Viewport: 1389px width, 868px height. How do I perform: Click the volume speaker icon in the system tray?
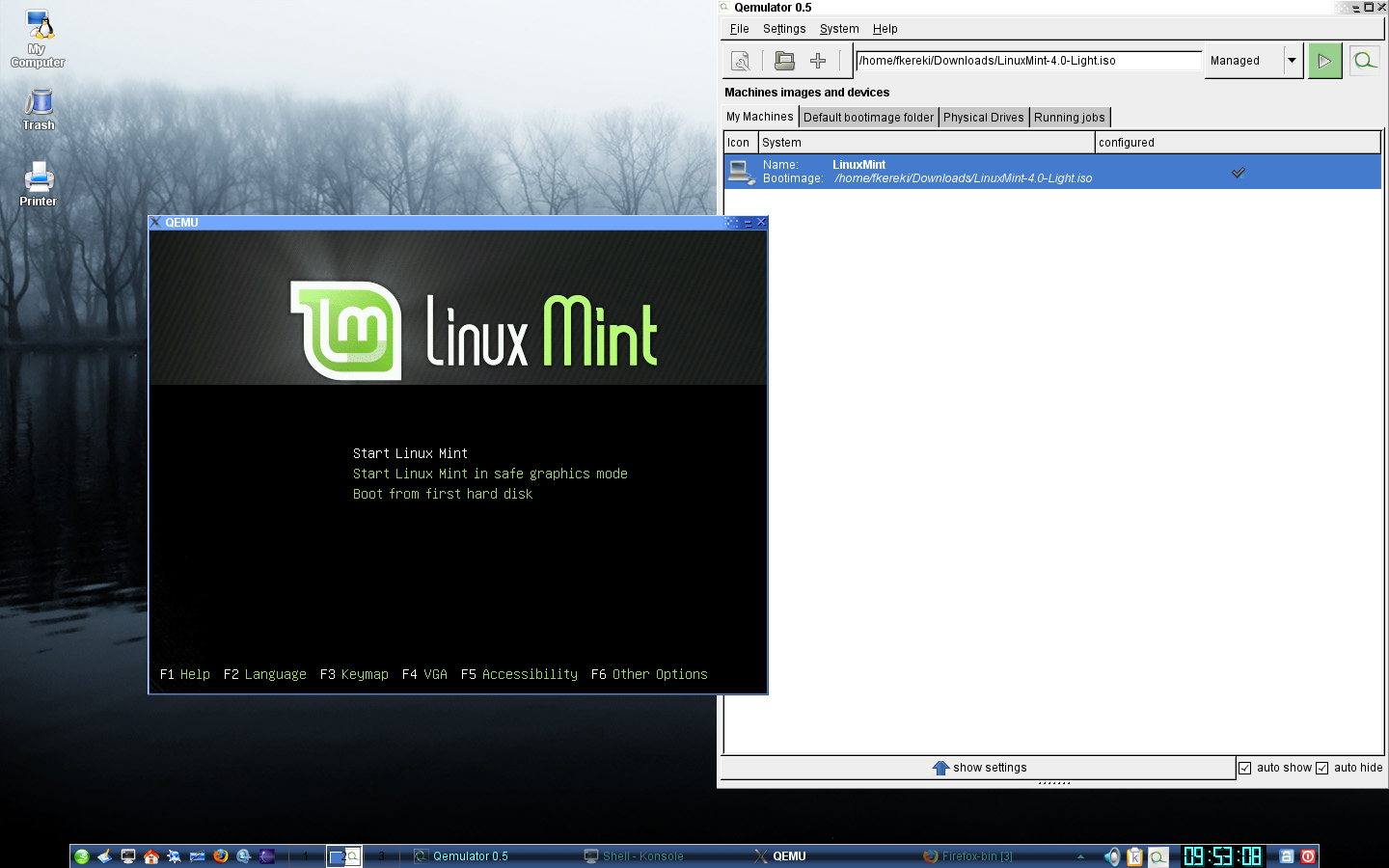[x=1112, y=856]
